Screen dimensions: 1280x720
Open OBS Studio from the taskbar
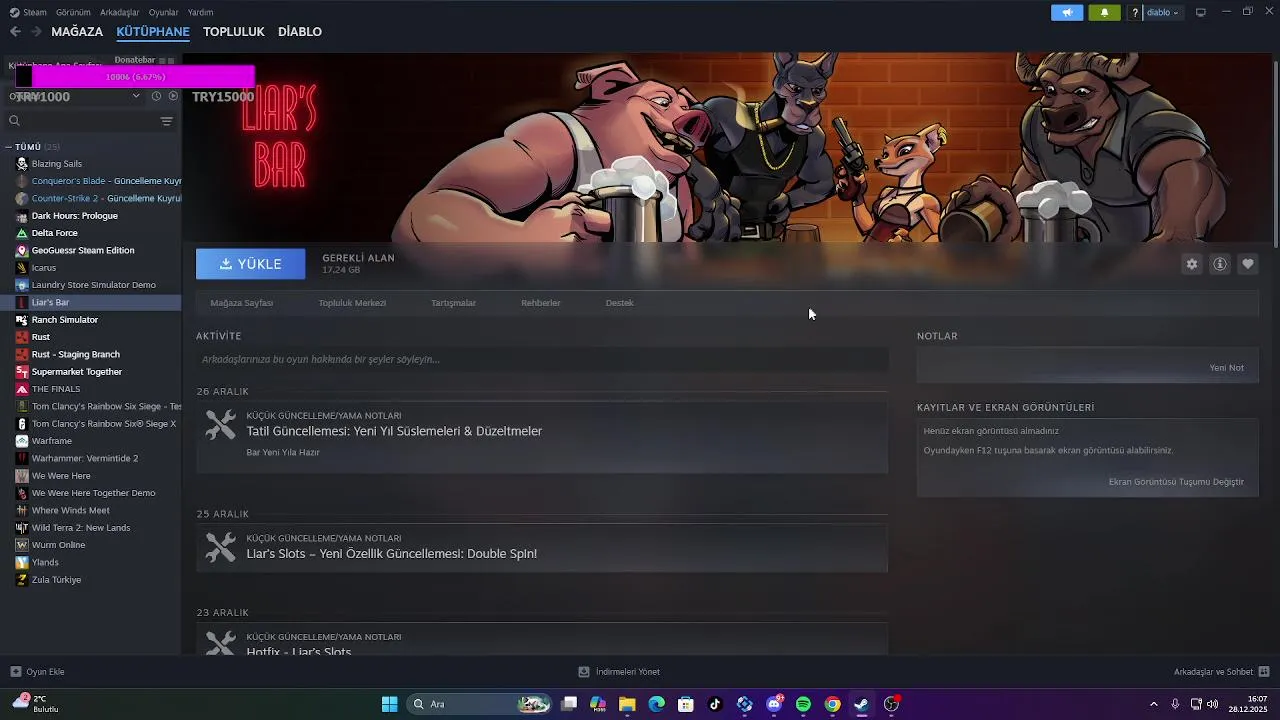click(x=891, y=704)
